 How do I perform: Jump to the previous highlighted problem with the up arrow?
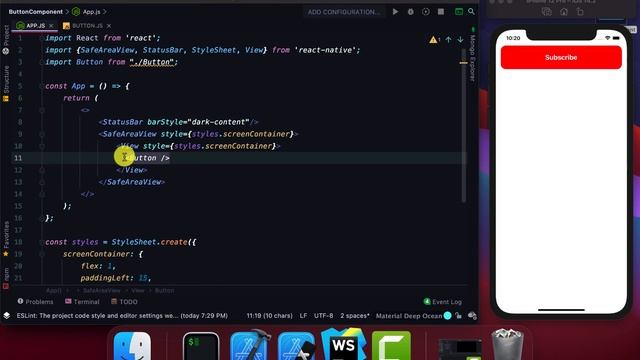(x=449, y=40)
